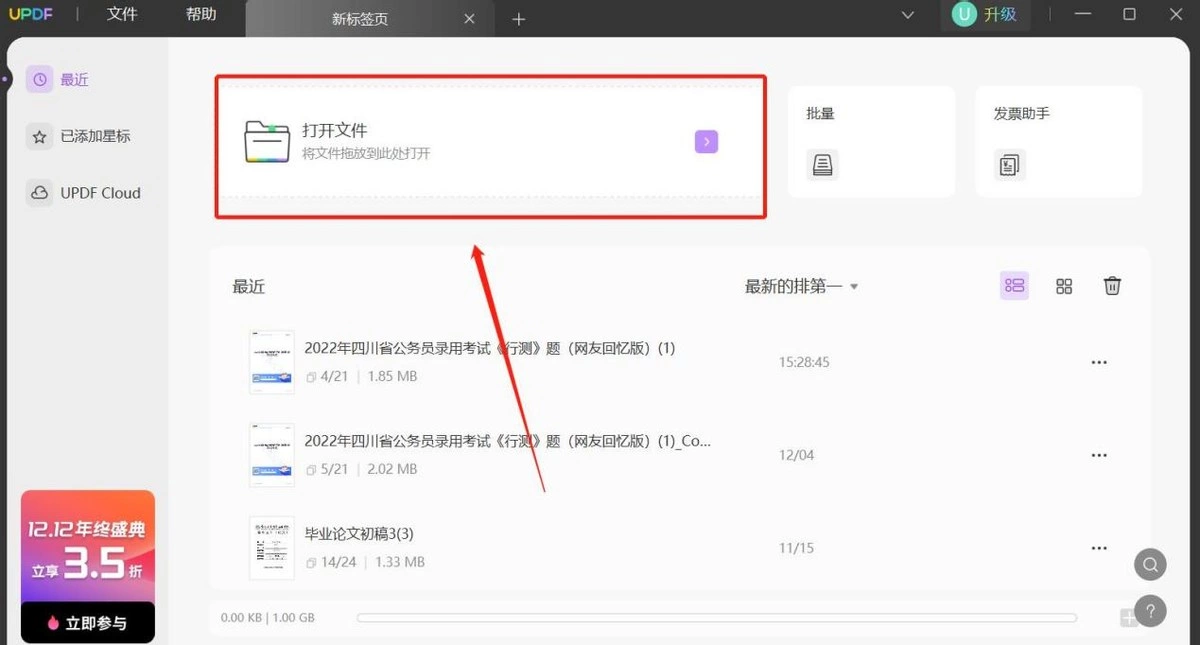Screen dimensions: 1200x645
Task: Click the 打开文件 title text
Action: (335, 130)
